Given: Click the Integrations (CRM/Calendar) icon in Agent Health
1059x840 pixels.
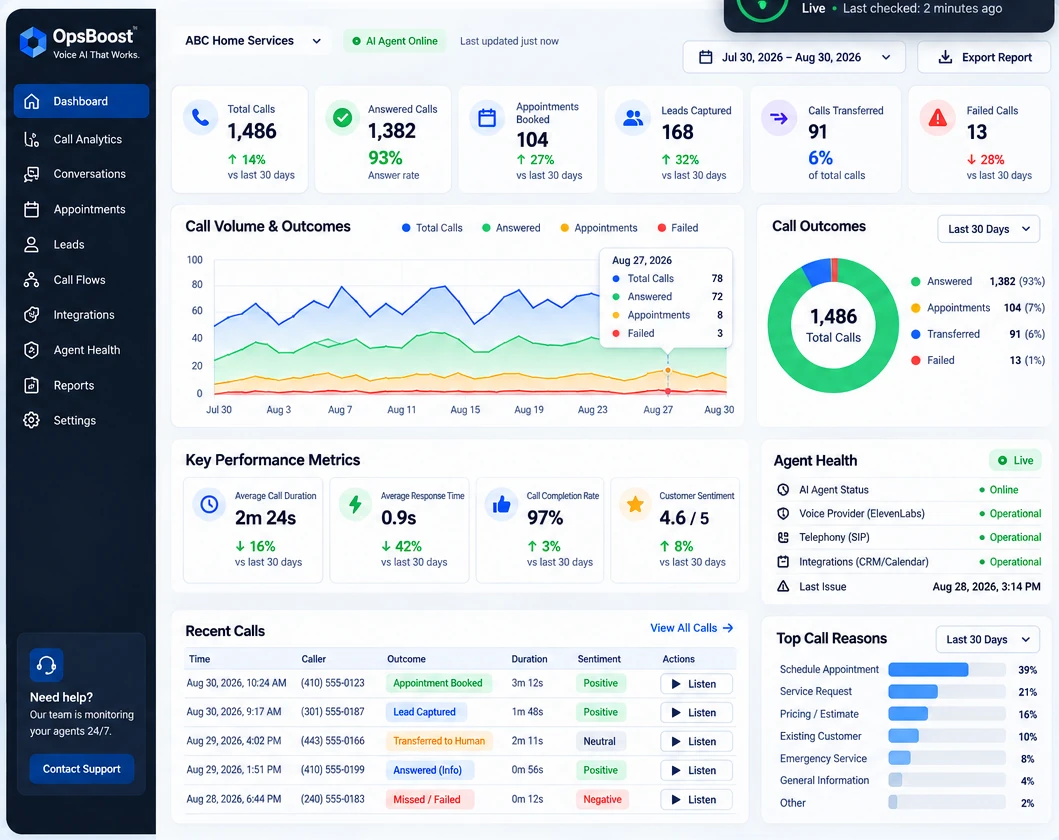Looking at the screenshot, I should coord(783,562).
